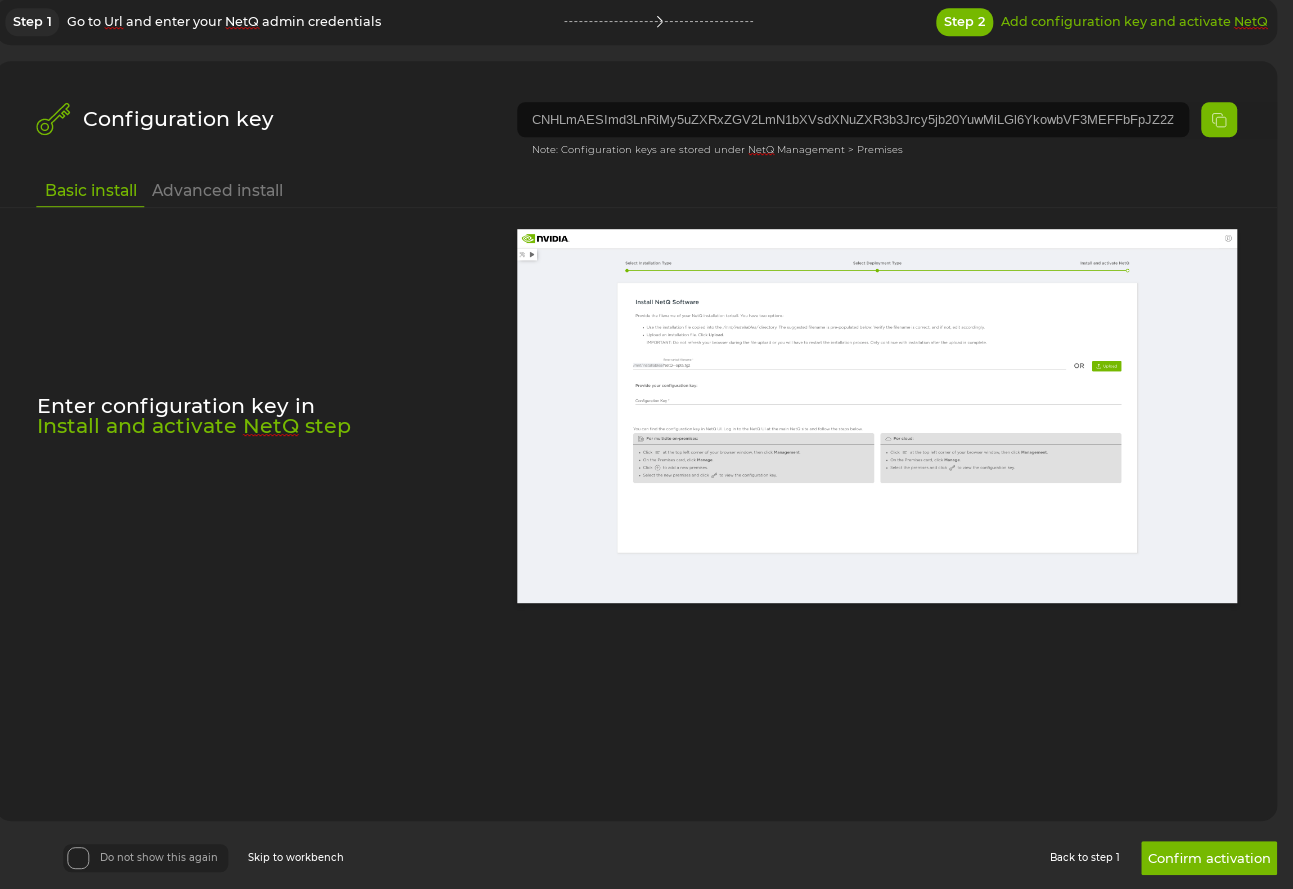The height and width of the screenshot is (889, 1293).
Task: Go back to step 1
Action: tap(1084, 858)
